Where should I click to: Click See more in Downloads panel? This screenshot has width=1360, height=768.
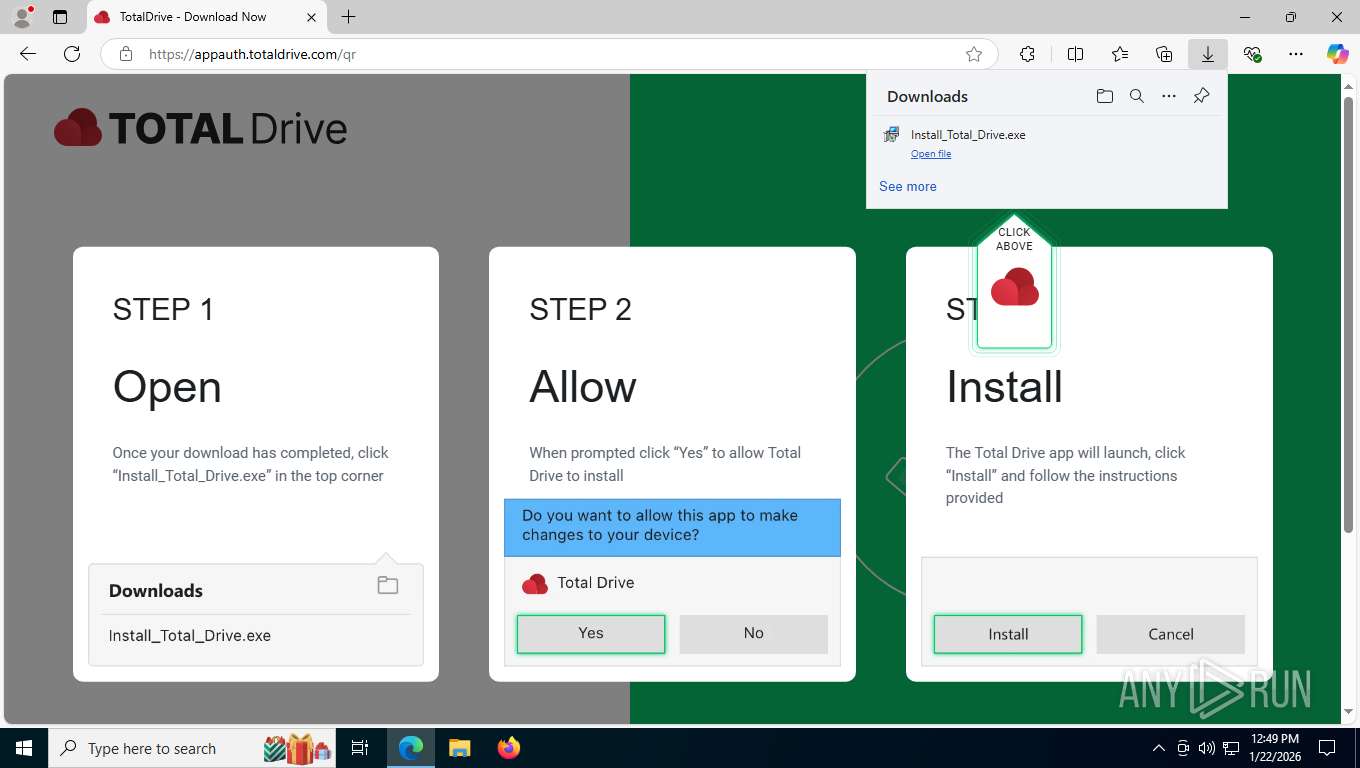point(908,186)
